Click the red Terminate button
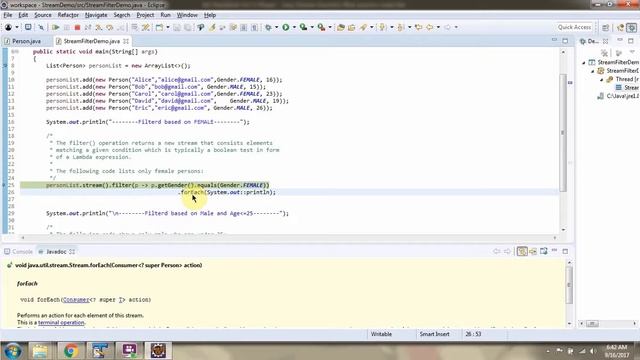This screenshot has height=360, width=640. [77, 27]
